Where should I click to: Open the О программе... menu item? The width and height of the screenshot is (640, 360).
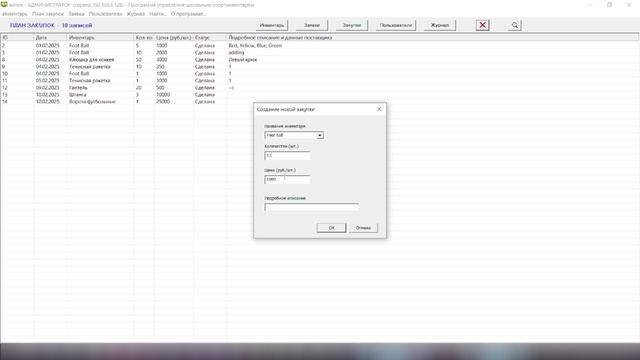click(188, 14)
